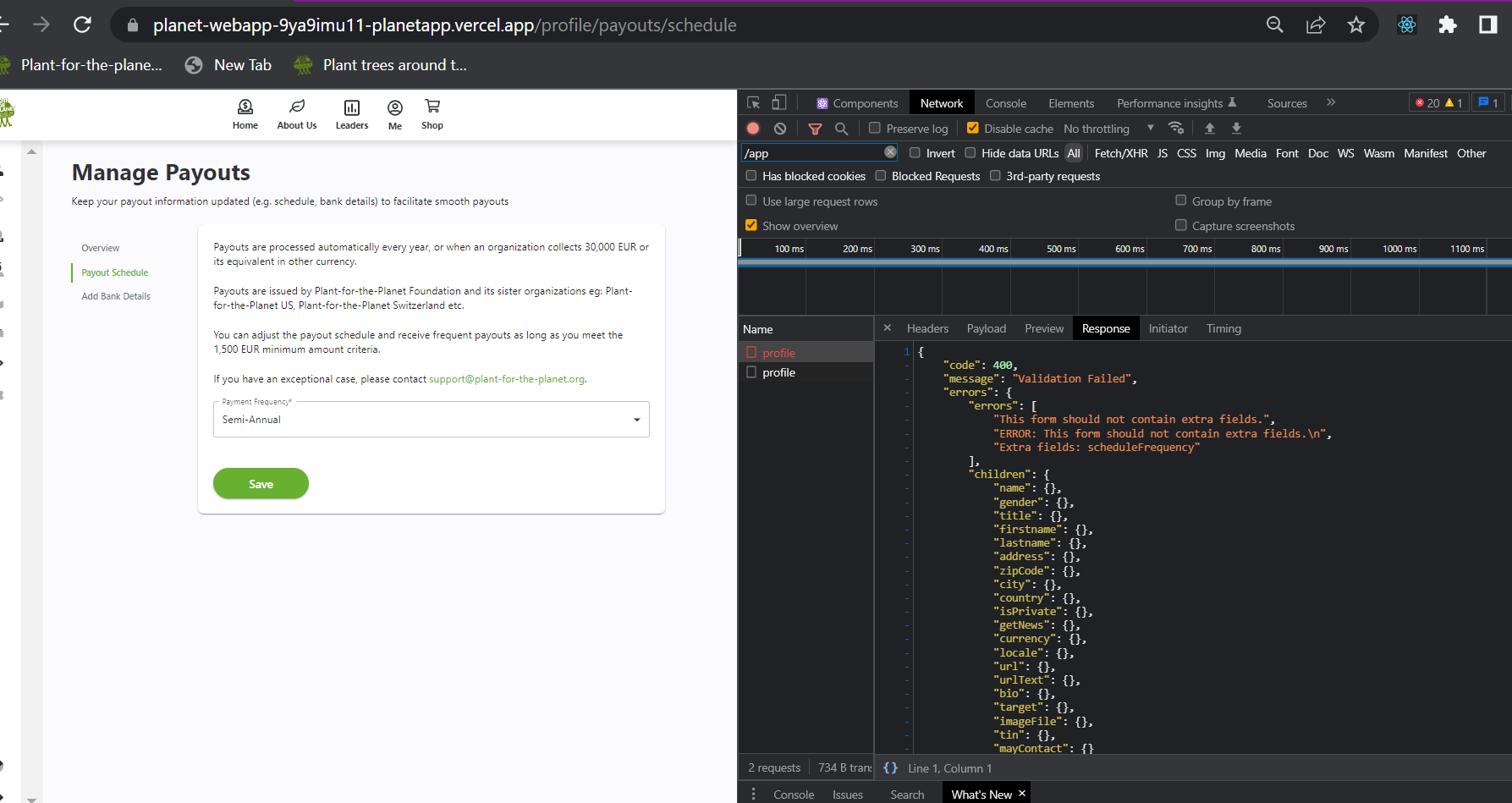Image resolution: width=1512 pixels, height=803 pixels.
Task: Open the React DevTools extension icon
Action: [1407, 25]
